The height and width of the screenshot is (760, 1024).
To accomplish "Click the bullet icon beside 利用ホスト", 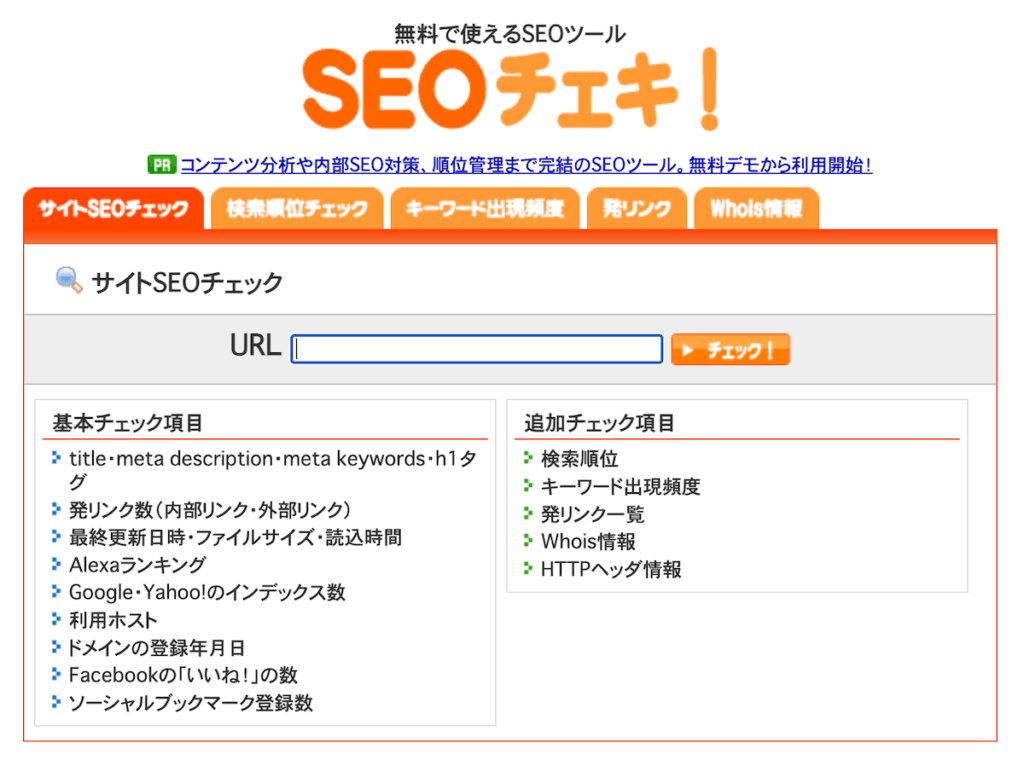I will [57, 619].
